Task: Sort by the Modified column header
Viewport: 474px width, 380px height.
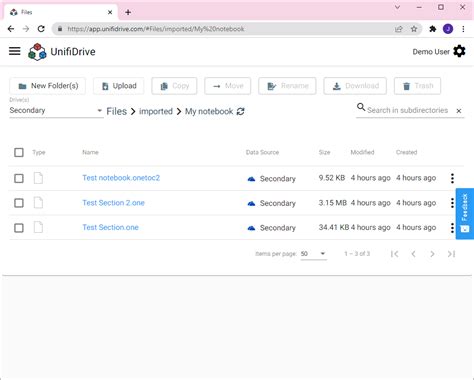Action: coord(362,152)
